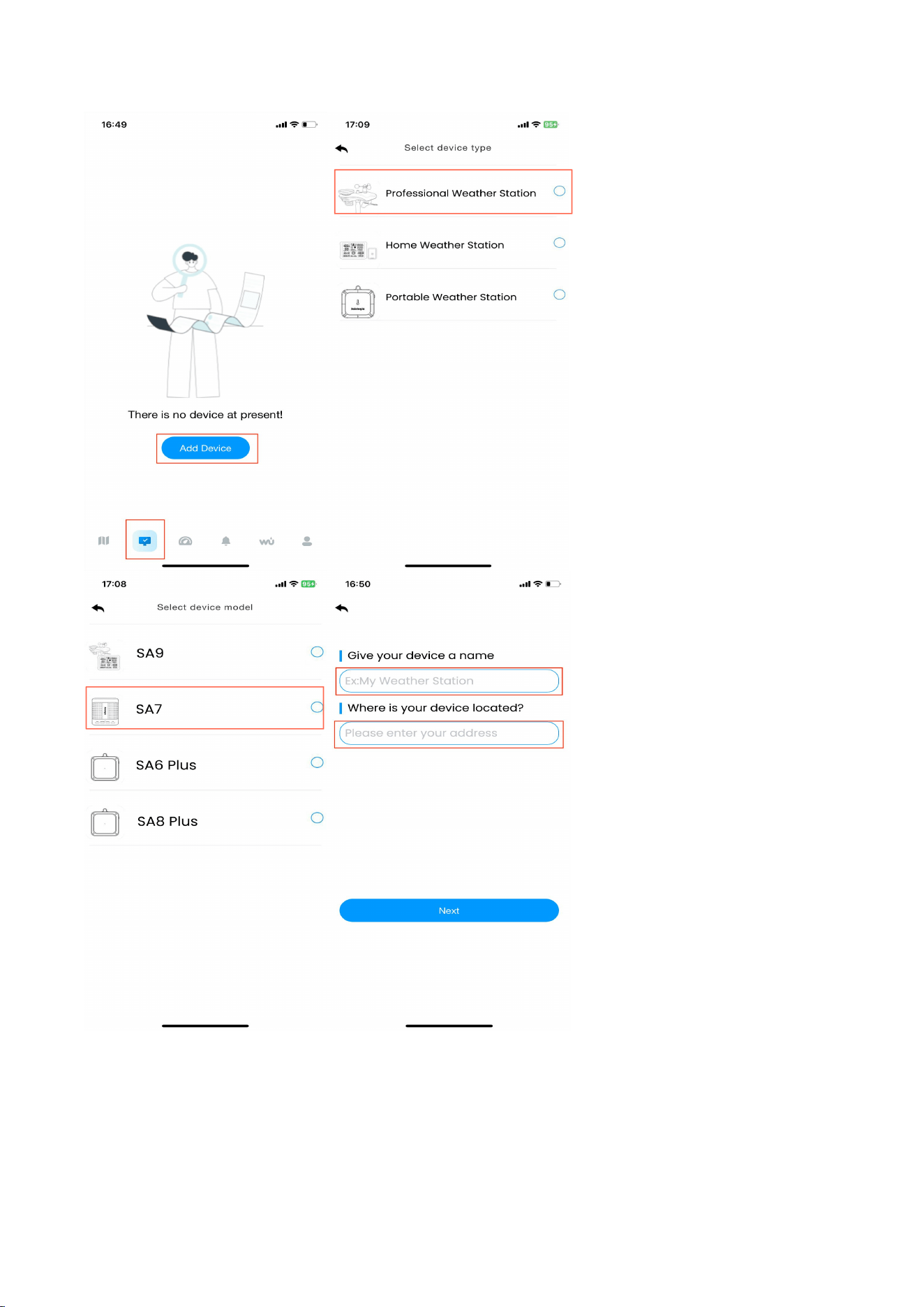Viewport: 924px width, 1307px height.
Task: Select the Portable Weather Station radio button
Action: click(559, 295)
